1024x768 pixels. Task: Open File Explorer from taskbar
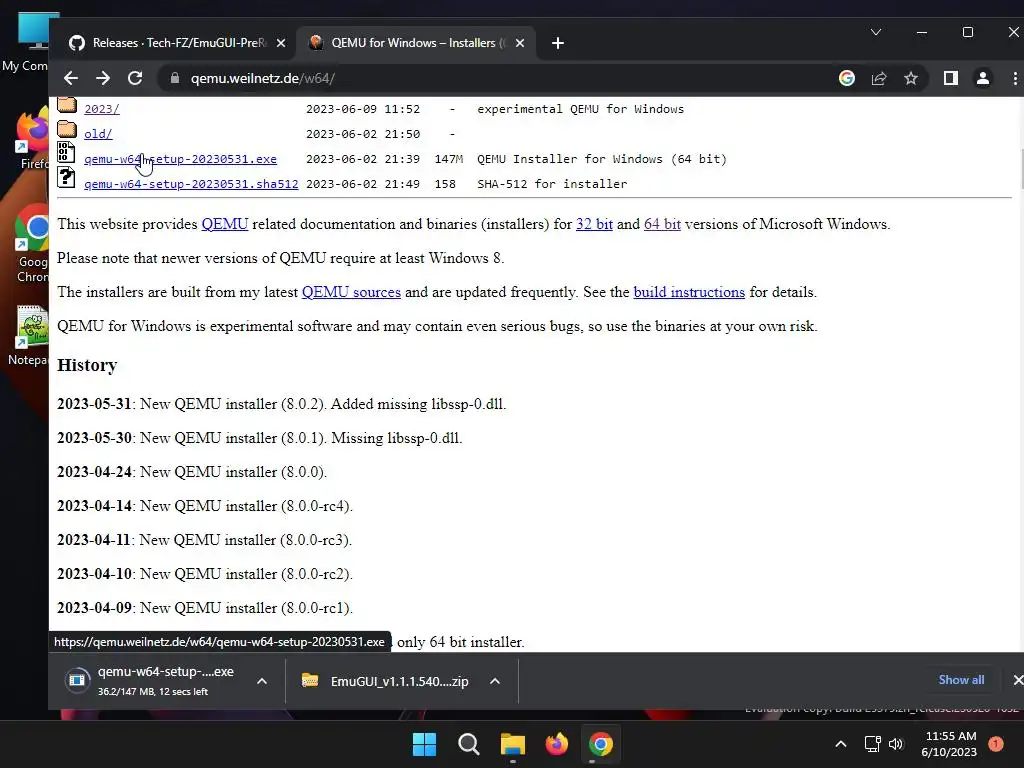(513, 744)
